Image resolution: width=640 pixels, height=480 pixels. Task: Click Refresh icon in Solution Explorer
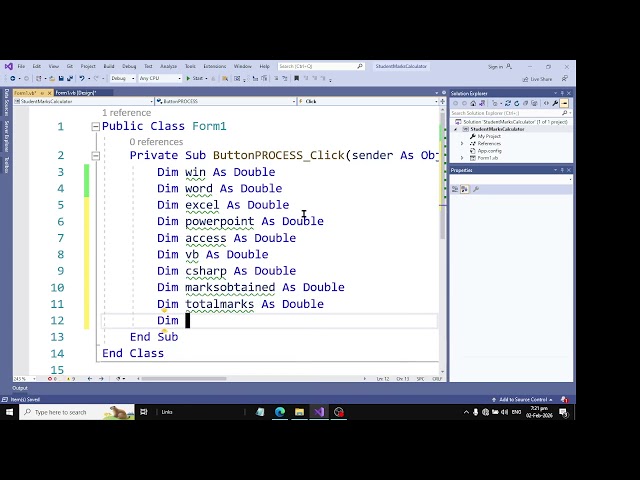coord(517,103)
